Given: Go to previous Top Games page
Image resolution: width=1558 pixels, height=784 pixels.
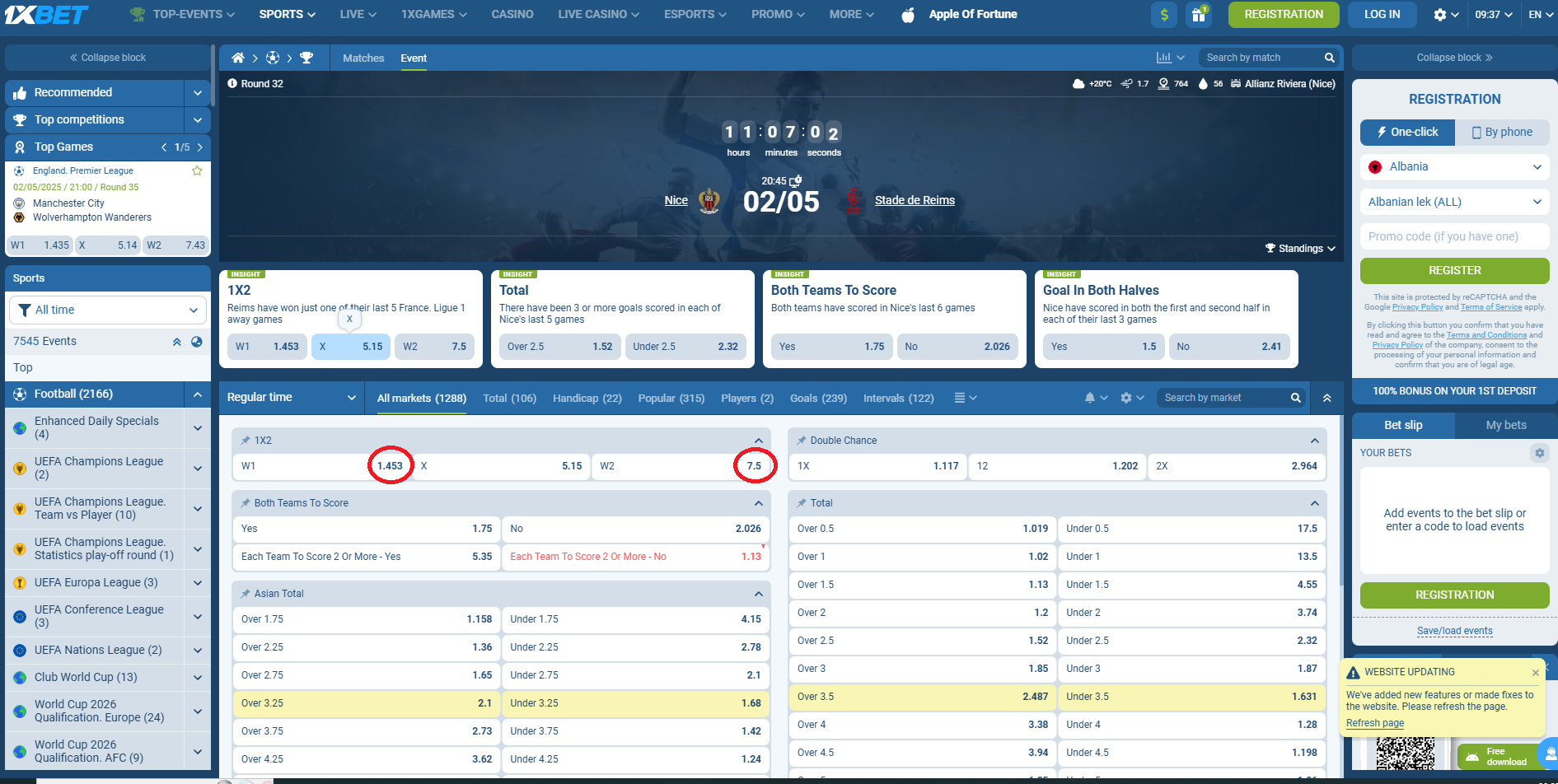Looking at the screenshot, I should click(164, 147).
